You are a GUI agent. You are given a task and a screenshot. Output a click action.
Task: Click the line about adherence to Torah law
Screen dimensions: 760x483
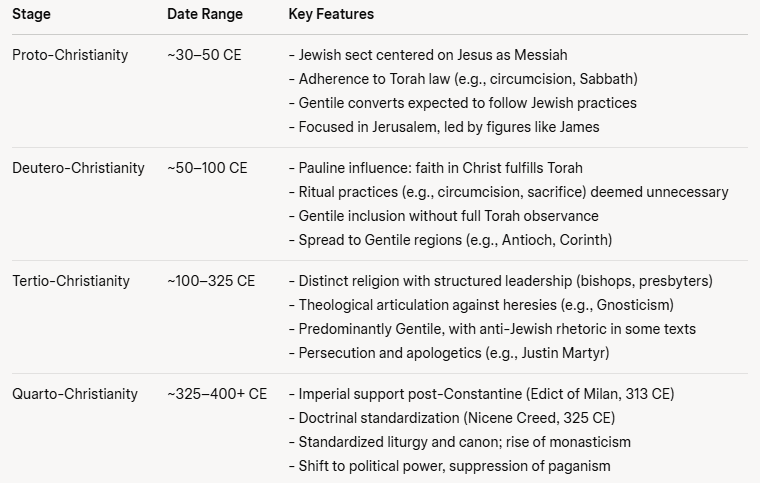tap(462, 79)
